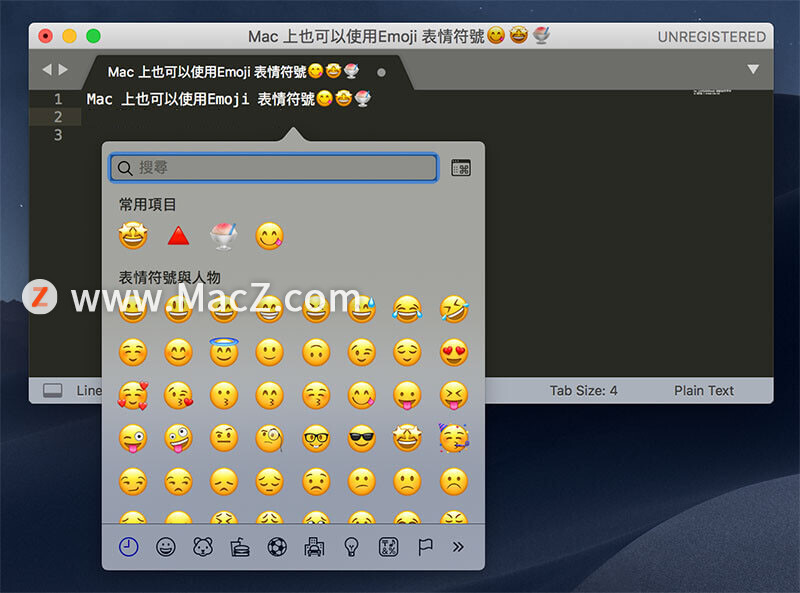This screenshot has height=593, width=800.
Task: Select the open document tab with Emoji title
Action: pos(230,71)
